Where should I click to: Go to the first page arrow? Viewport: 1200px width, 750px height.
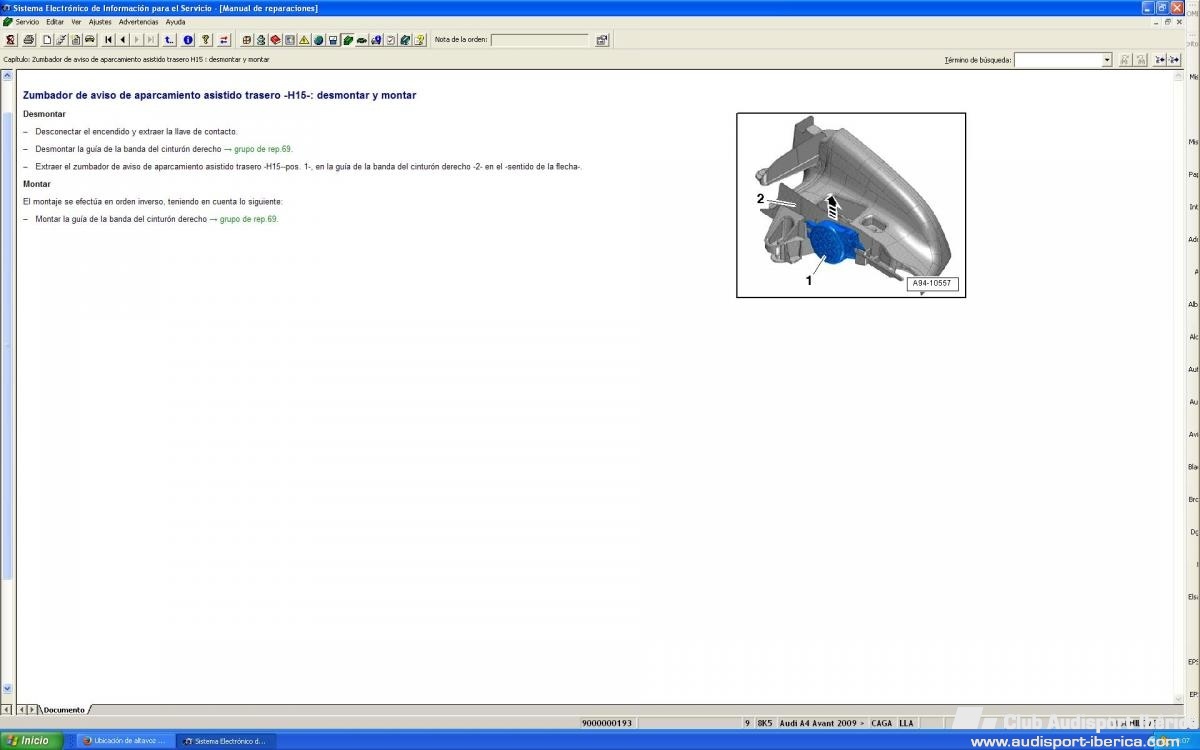coord(108,40)
